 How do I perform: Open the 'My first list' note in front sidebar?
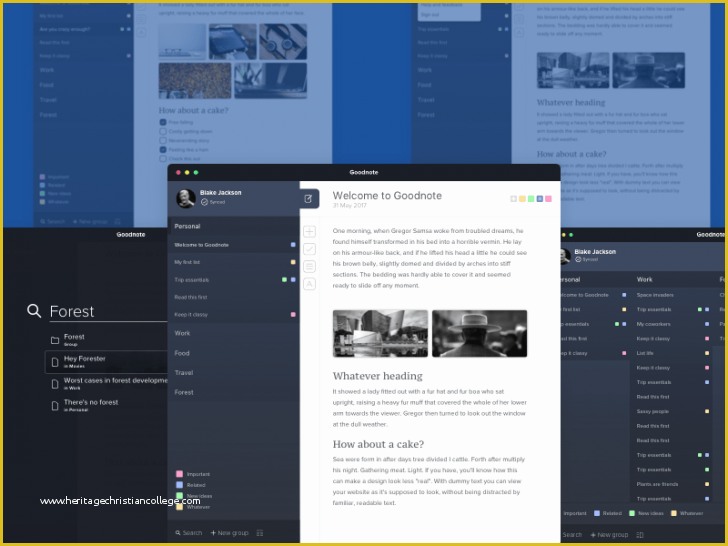(234, 262)
